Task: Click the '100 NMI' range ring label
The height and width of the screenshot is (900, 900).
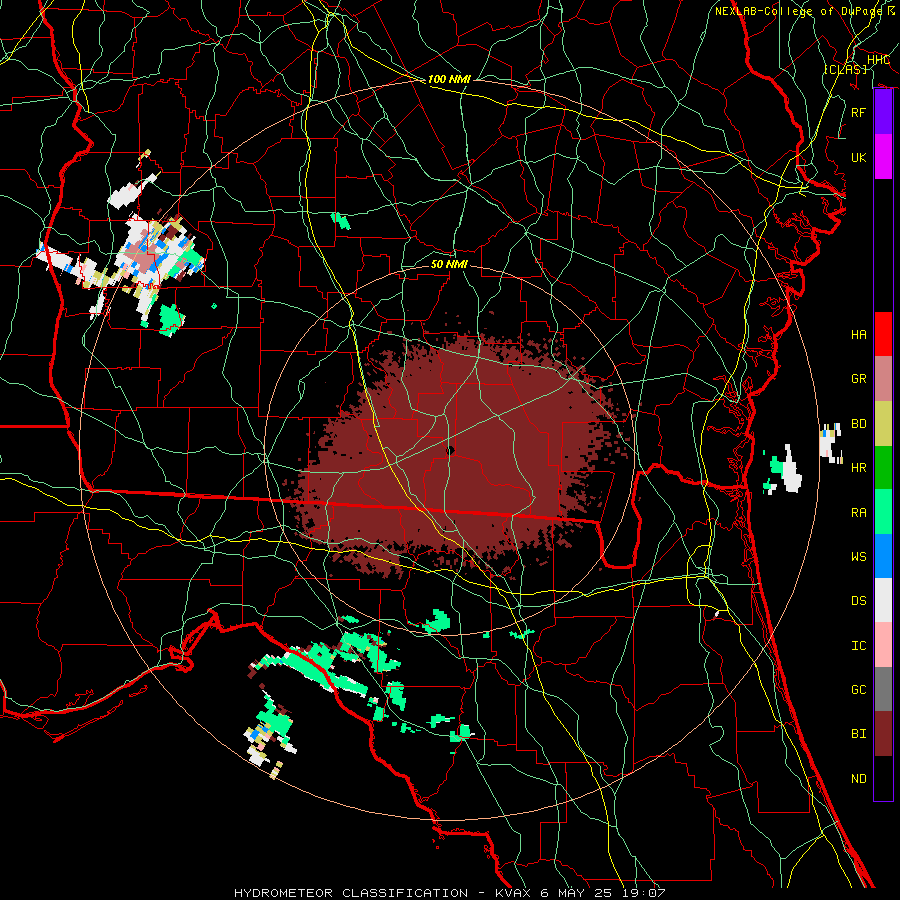Action: click(449, 79)
